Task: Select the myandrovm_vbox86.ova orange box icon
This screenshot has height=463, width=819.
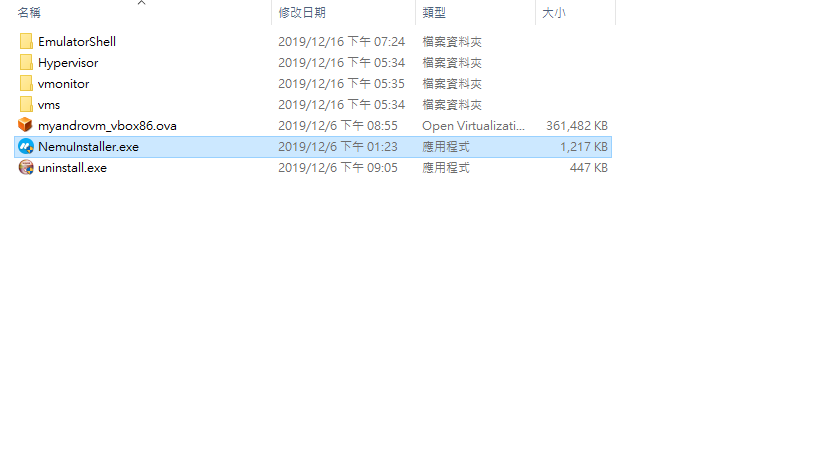Action: tap(25, 125)
